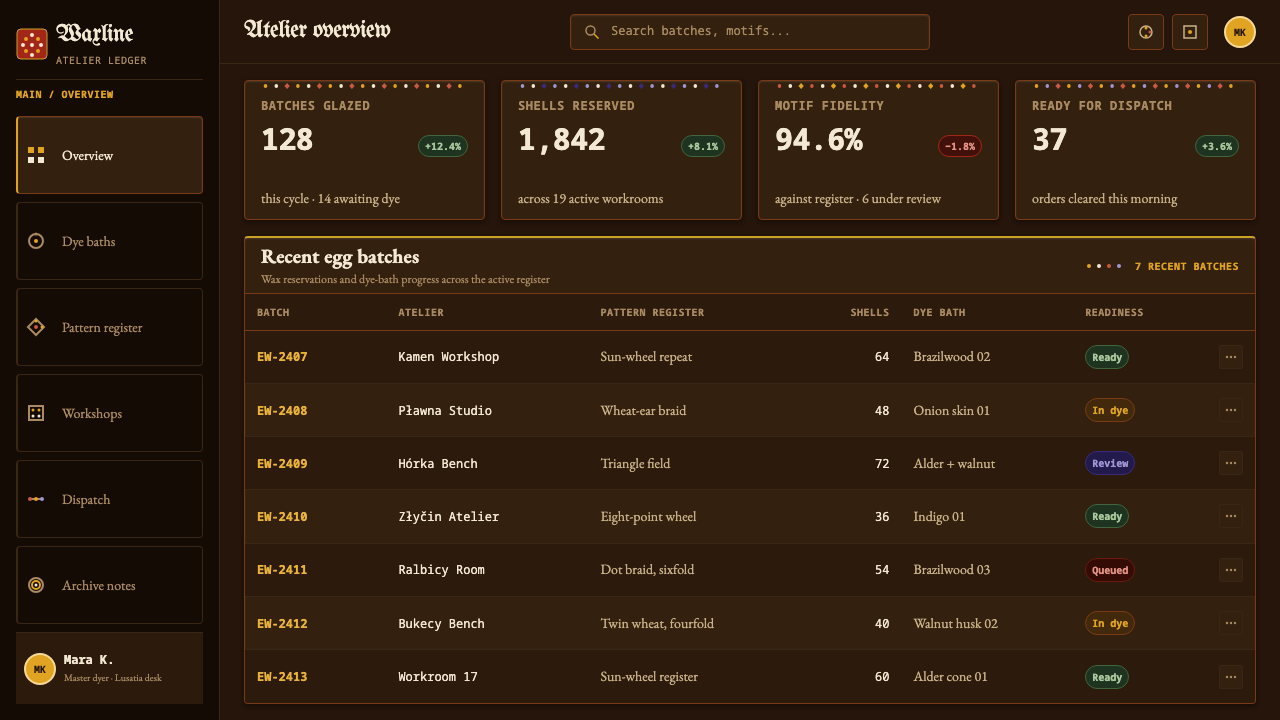The image size is (1280, 720).
Task: Open batch link EW-2413
Action: tap(282, 677)
